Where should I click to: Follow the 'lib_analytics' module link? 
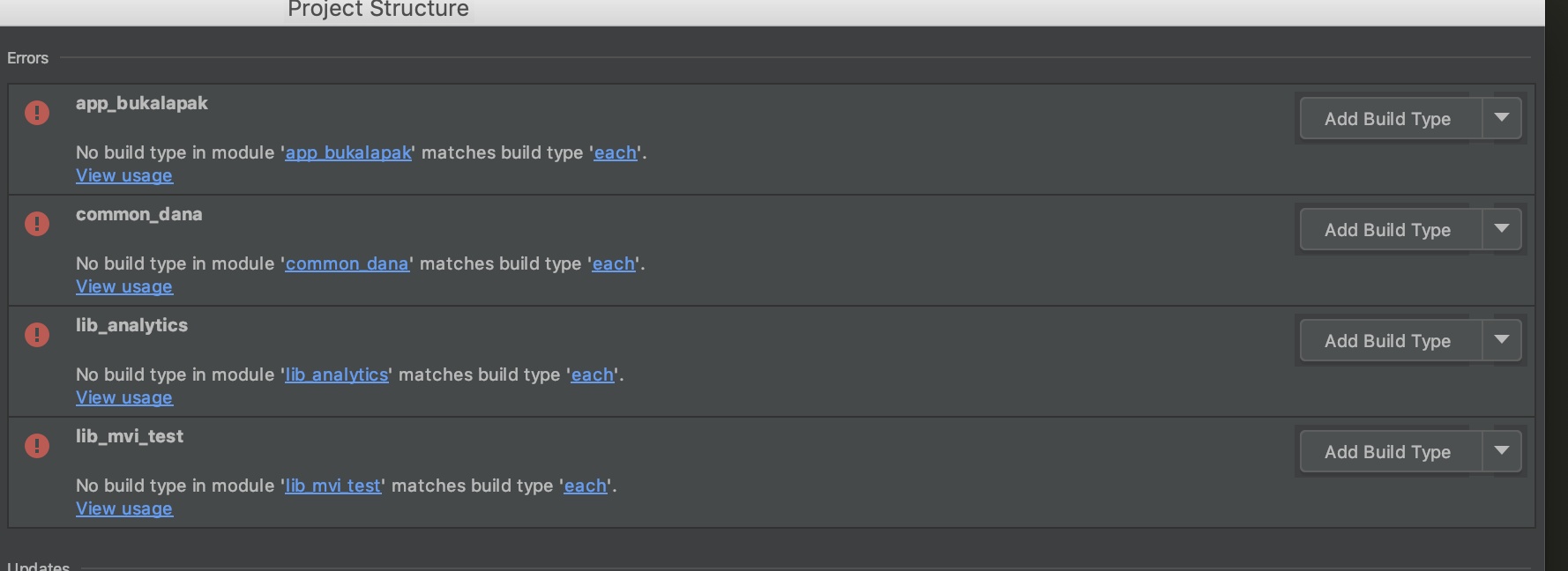(337, 375)
